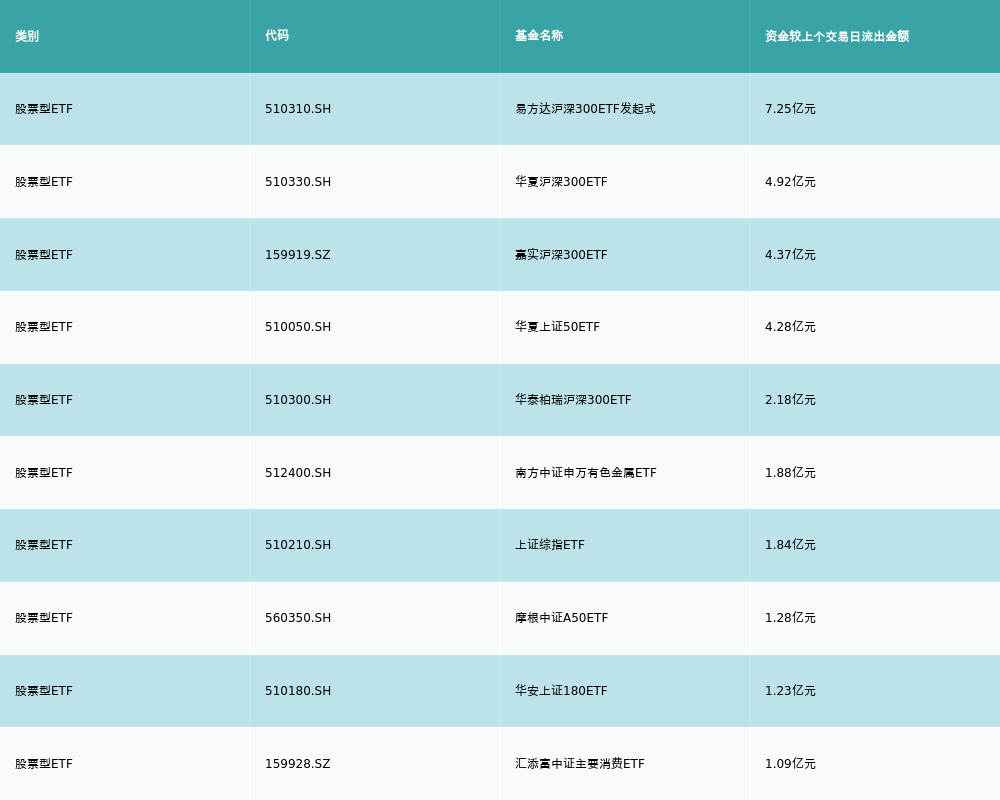The width and height of the screenshot is (1000, 800).
Task: Select 股票型ETF in the 510300.SH row
Action: [44, 400]
